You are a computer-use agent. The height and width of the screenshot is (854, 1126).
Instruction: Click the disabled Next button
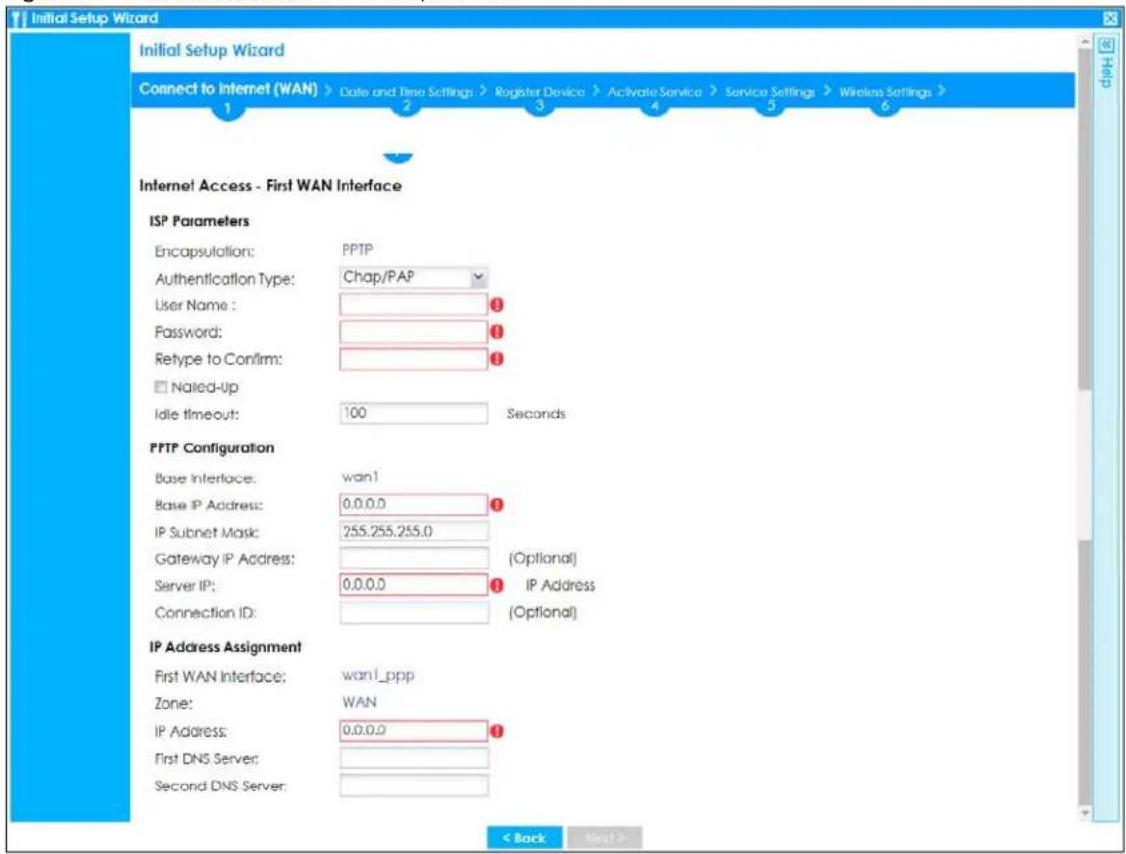pos(604,837)
